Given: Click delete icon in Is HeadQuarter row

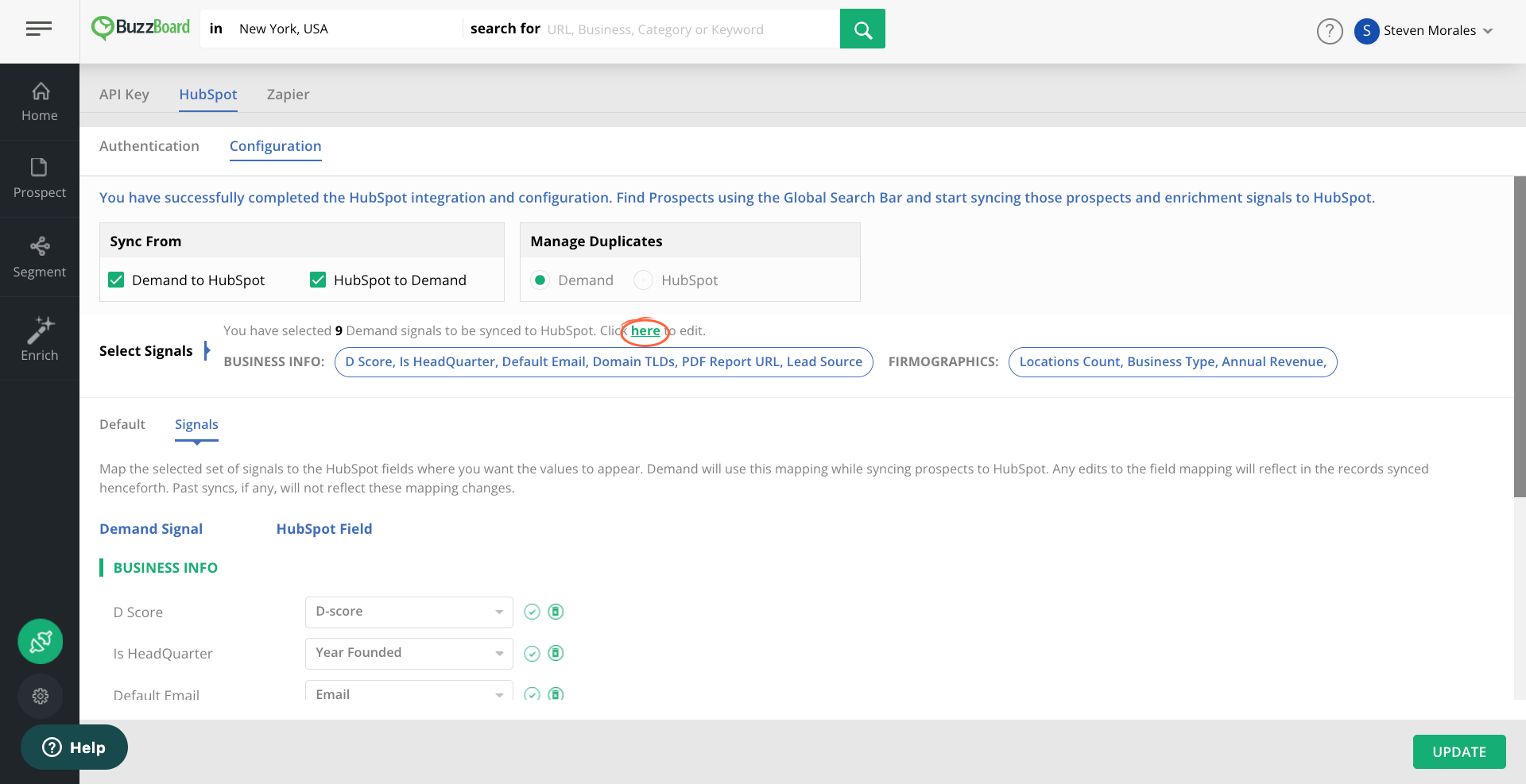Looking at the screenshot, I should click(x=556, y=653).
